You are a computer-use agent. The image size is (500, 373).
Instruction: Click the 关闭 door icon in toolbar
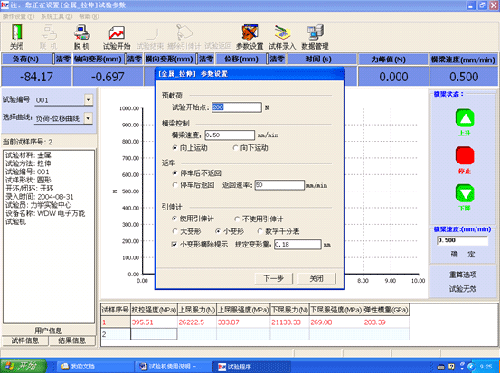point(17,32)
